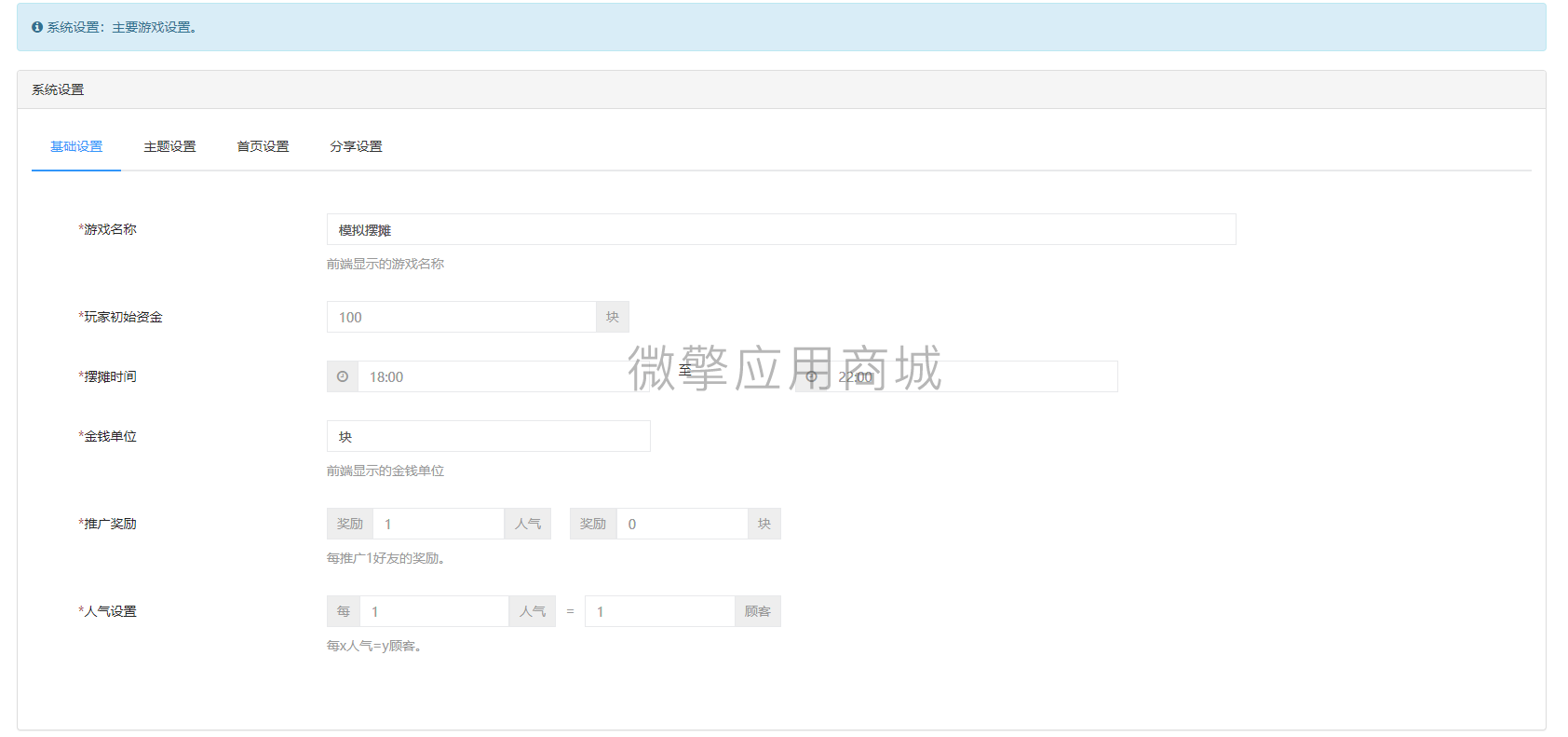Click the *推广奖励 label
Screen dimensions: 1568x737
pyautogui.click(x=107, y=524)
